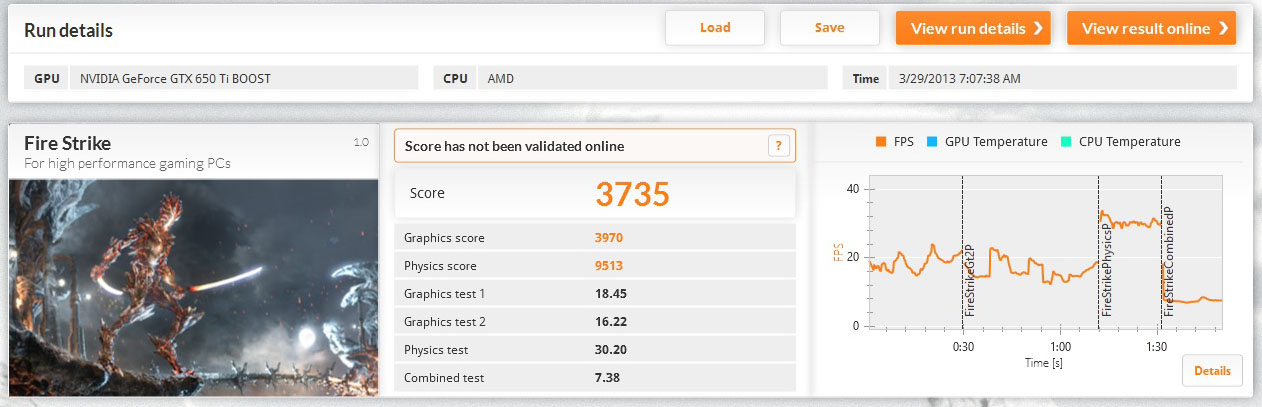Click the question mark help icon
1262x407 pixels.
click(779, 146)
